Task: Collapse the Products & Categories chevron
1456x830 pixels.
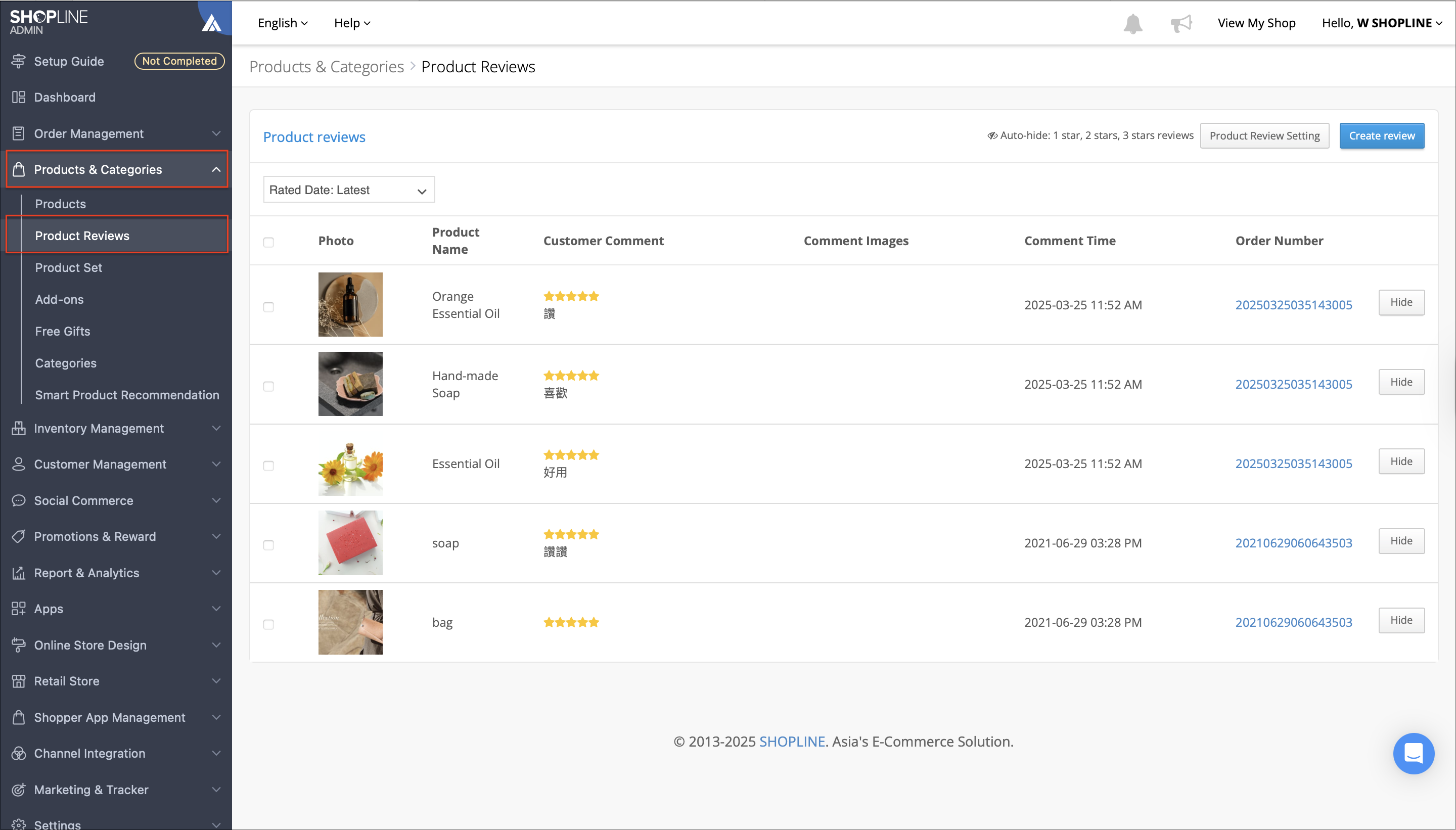Action: (216, 169)
